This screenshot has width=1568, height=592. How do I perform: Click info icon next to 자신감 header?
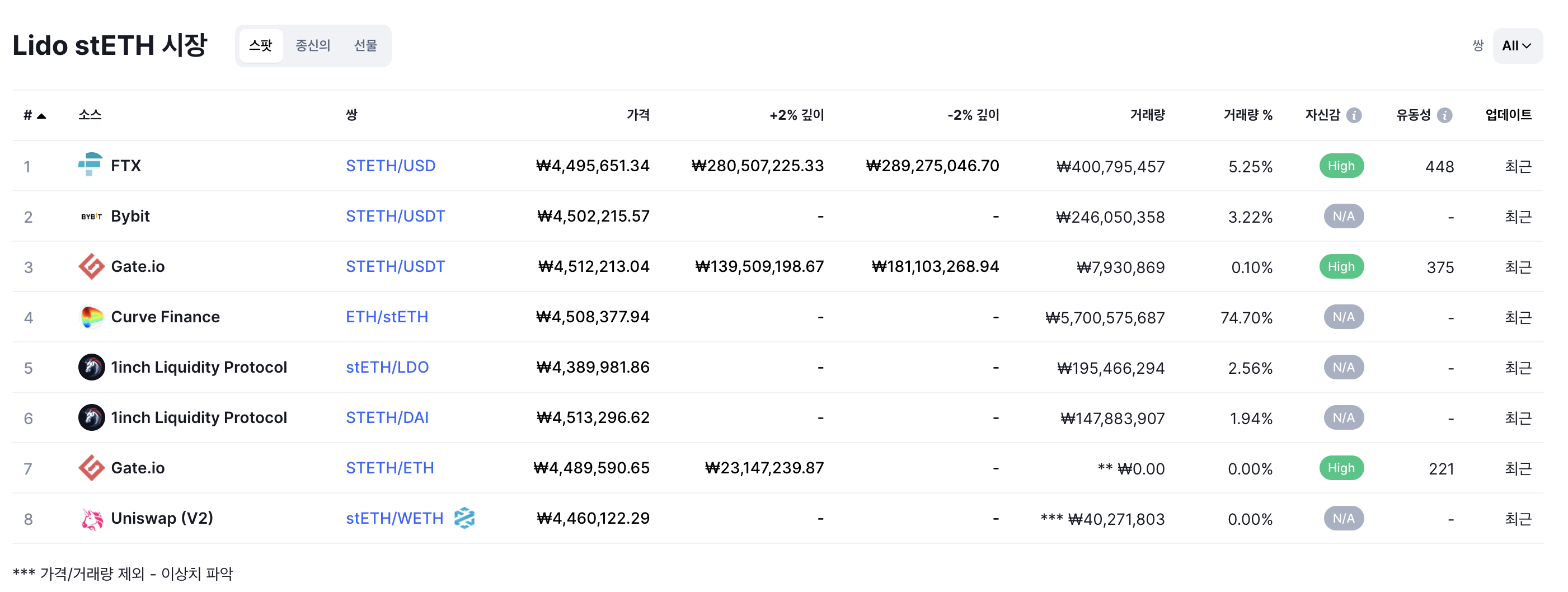pos(1354,115)
